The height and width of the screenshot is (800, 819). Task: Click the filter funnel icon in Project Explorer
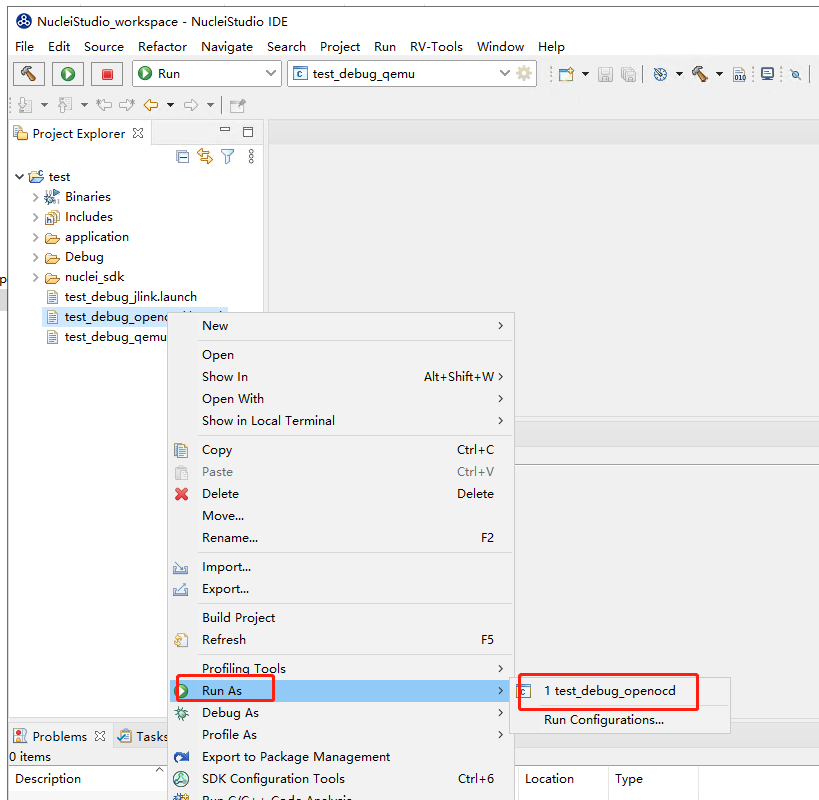pyautogui.click(x=228, y=156)
